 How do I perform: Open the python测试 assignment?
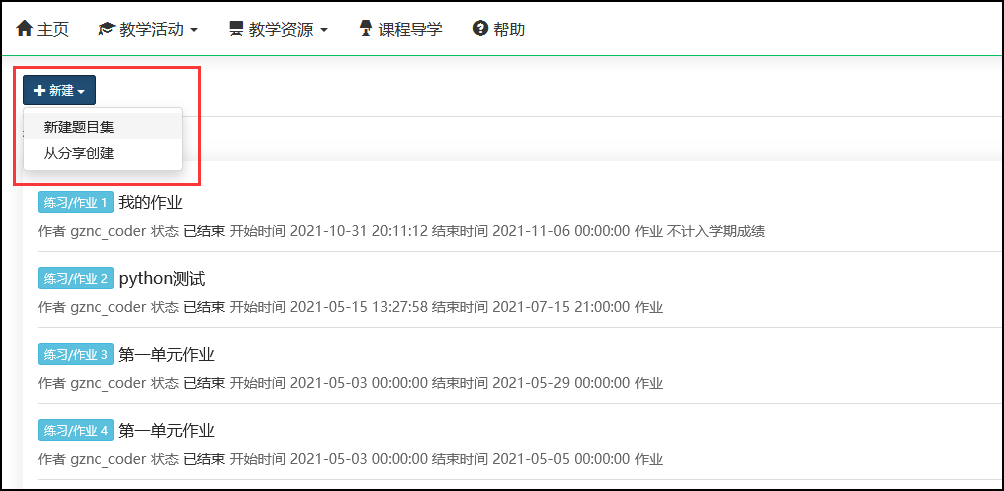click(x=162, y=279)
